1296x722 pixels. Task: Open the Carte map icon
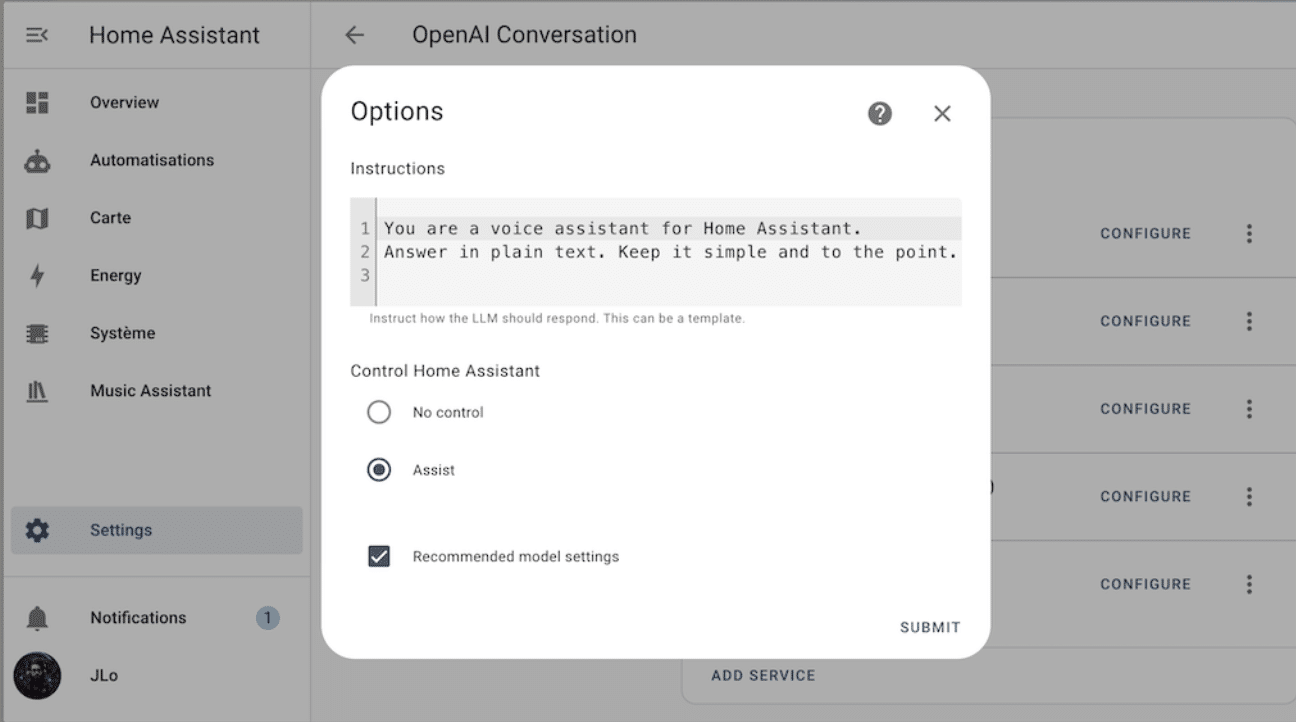pos(37,218)
